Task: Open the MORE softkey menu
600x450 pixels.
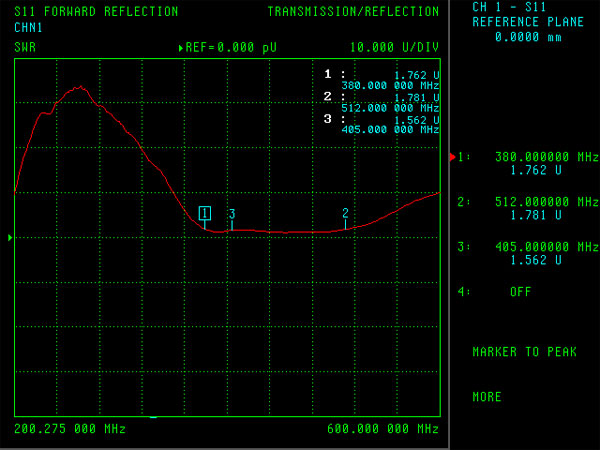Action: [487, 397]
